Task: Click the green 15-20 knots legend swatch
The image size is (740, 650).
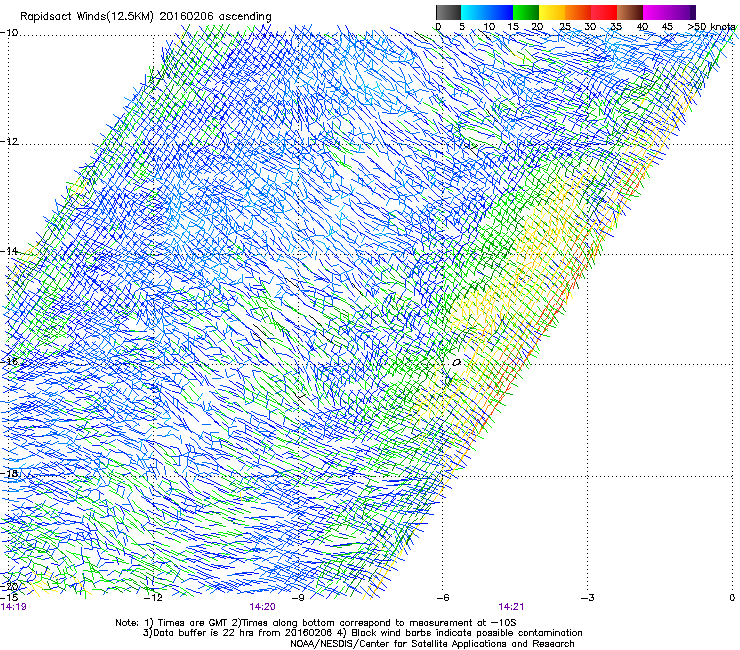Action: click(526, 12)
